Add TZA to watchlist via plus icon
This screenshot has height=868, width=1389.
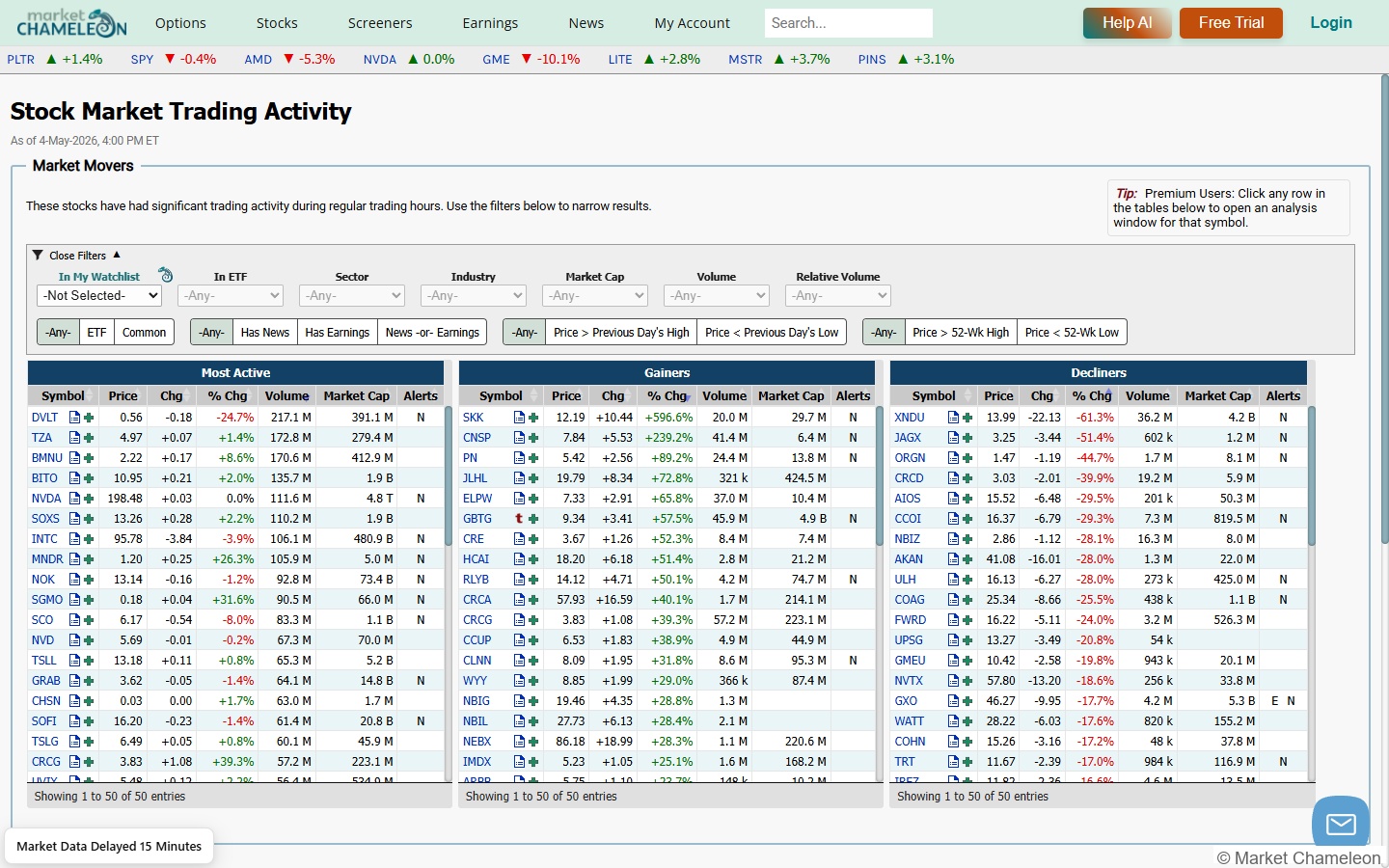tap(89, 438)
